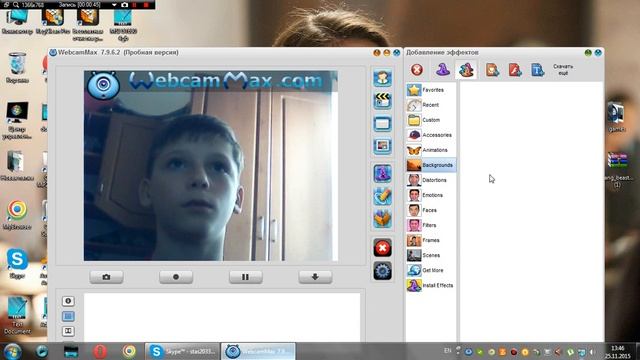Image resolution: width=640 pixels, height=360 pixels.
Task: Open the red flash effects tab
Action: point(515,70)
